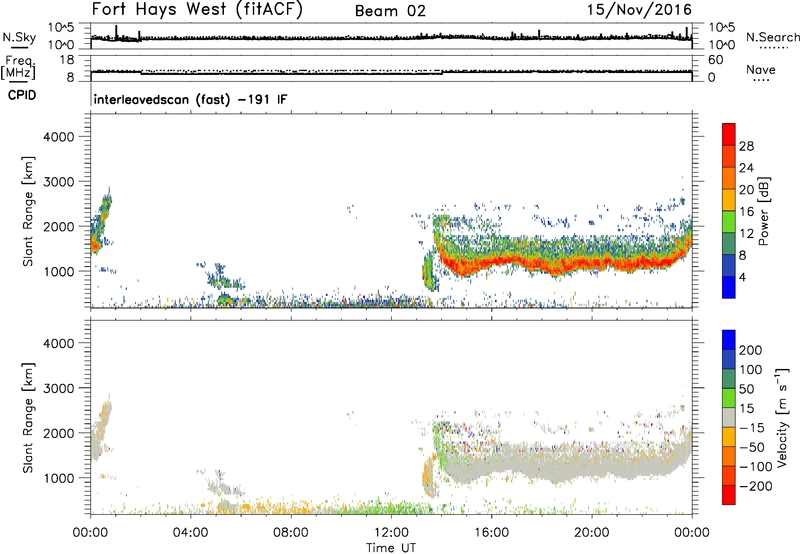Screen dimensions: 800x554
Task: Click the 20:00 time tick label
Action: coord(591,533)
